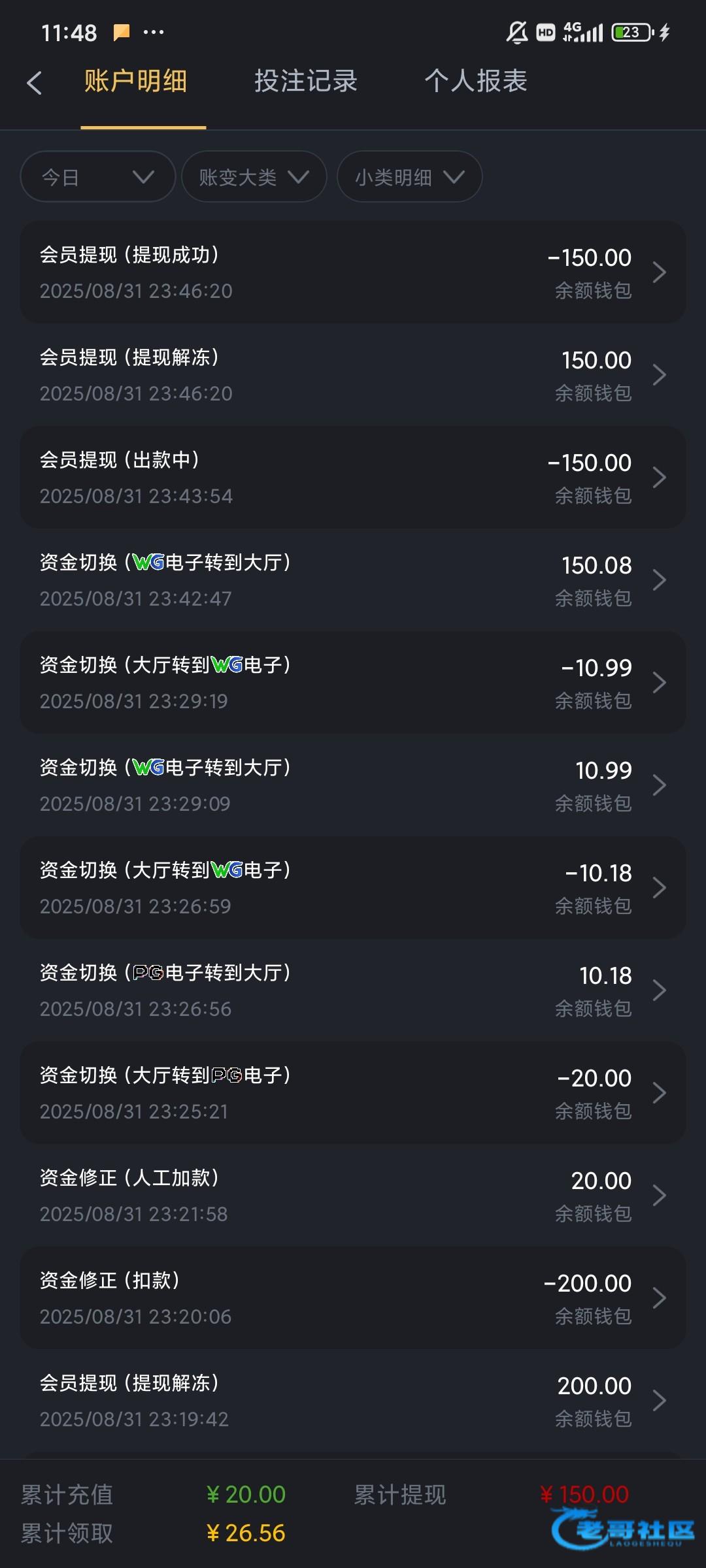Tap the HD status icon
Image resolution: width=706 pixels, height=1568 pixels.
click(x=546, y=33)
